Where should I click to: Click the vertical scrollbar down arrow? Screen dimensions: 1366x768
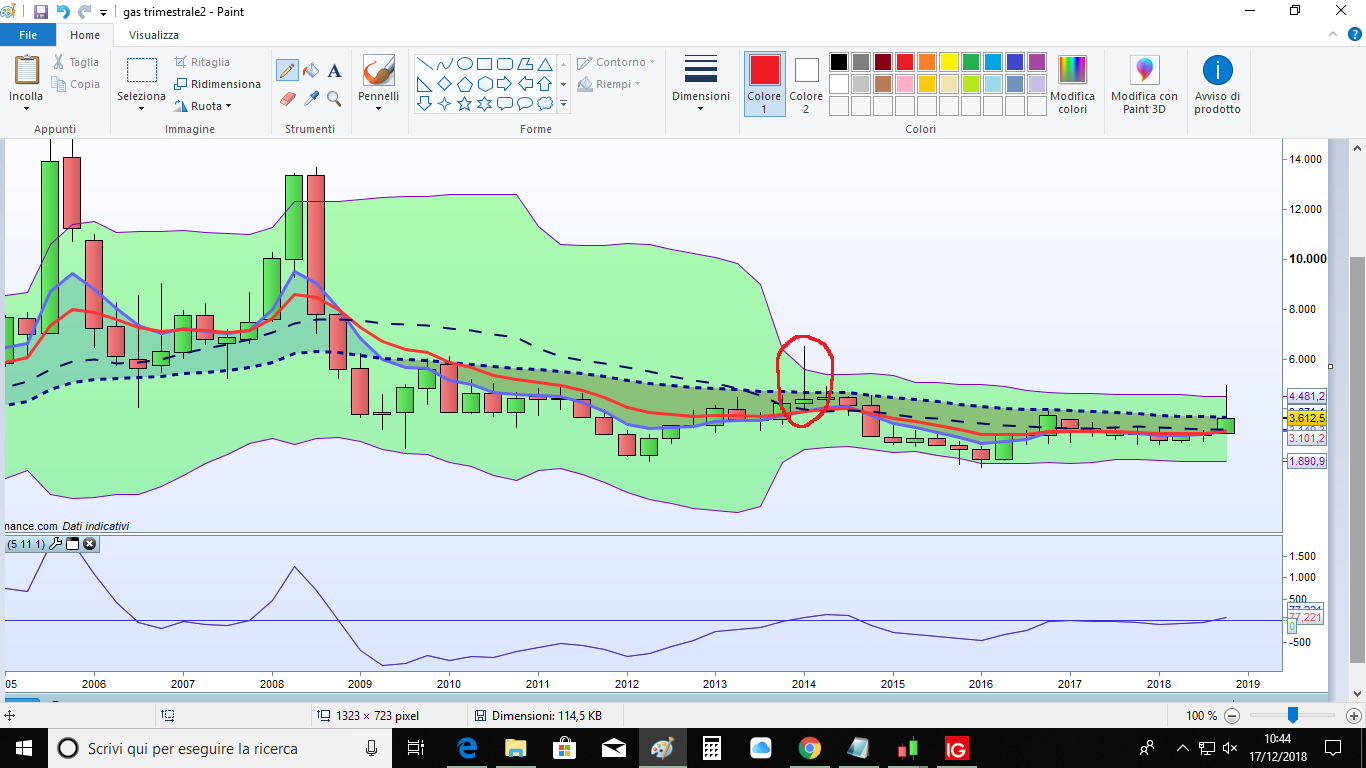pyautogui.click(x=1357, y=694)
